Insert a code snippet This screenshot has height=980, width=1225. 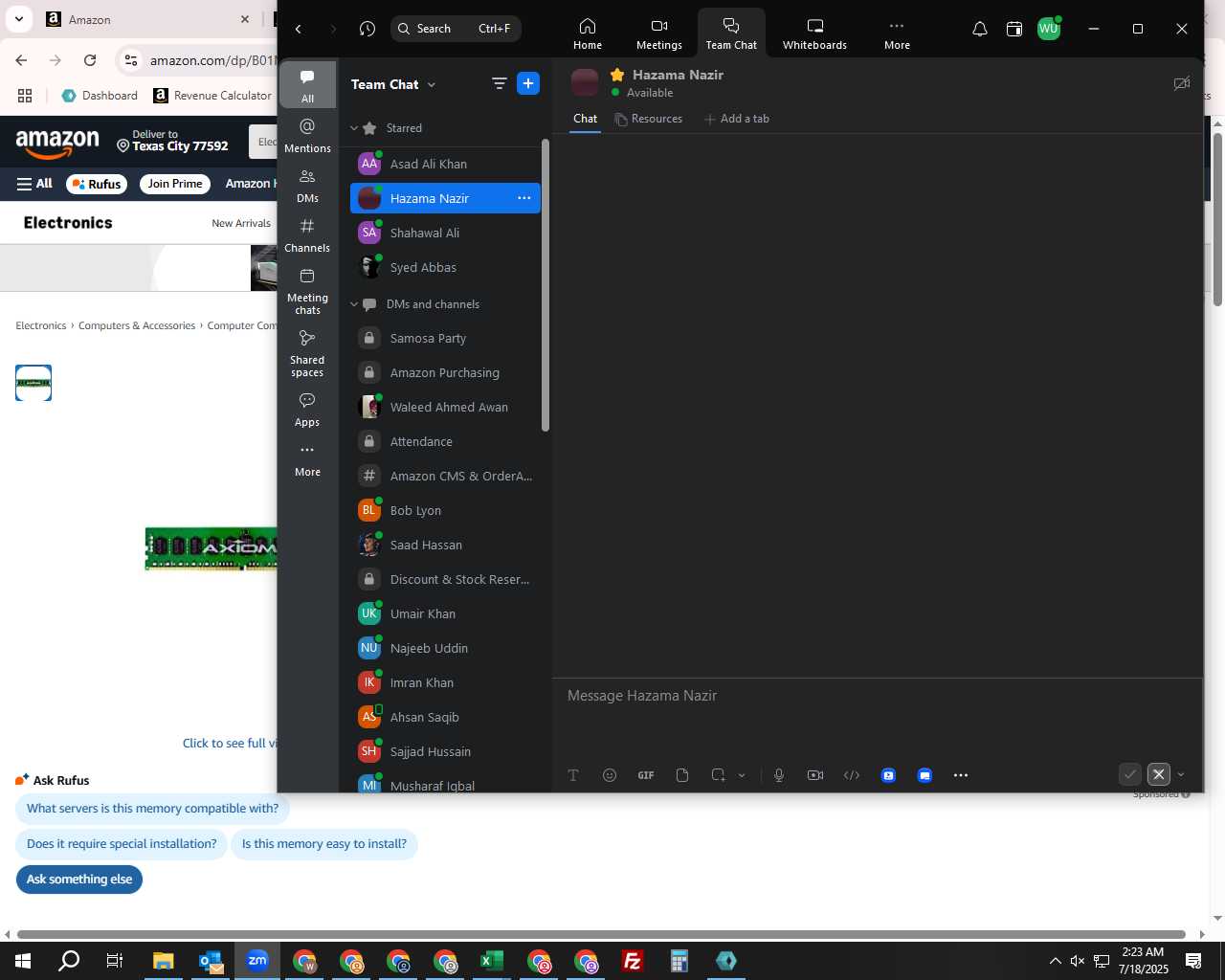click(852, 775)
